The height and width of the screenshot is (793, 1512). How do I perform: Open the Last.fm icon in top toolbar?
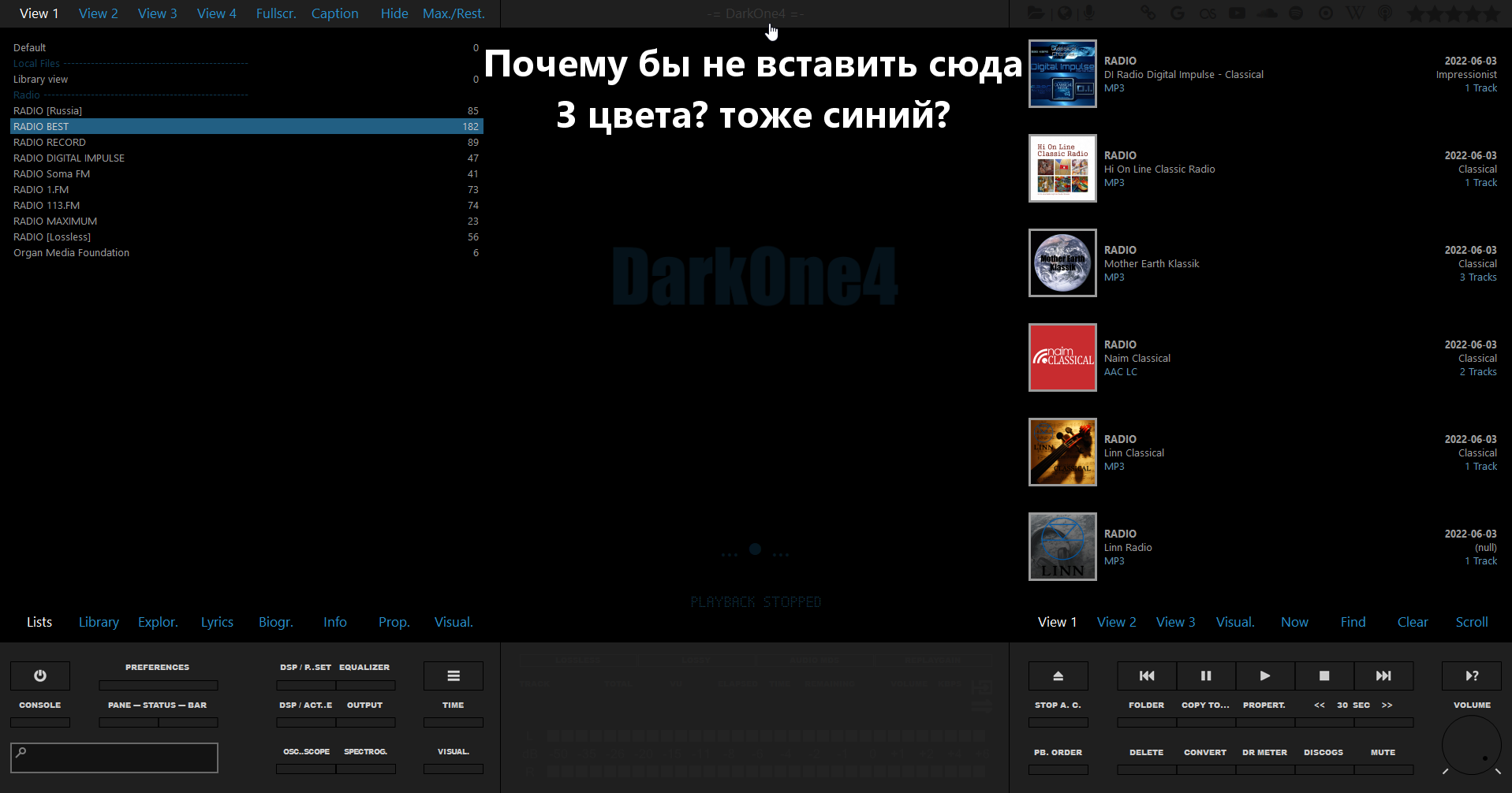1208,13
